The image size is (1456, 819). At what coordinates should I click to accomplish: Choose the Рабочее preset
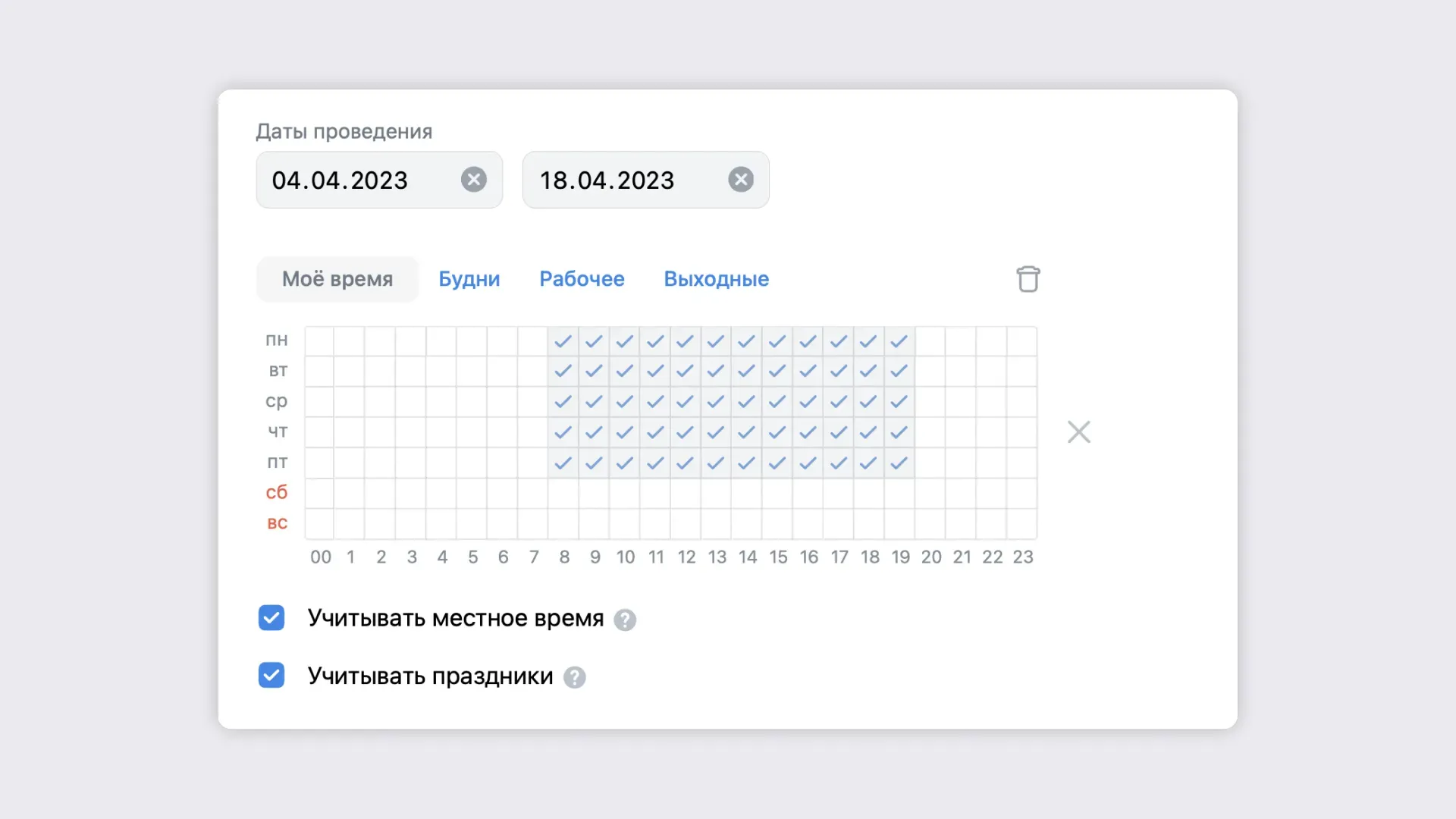click(x=582, y=279)
